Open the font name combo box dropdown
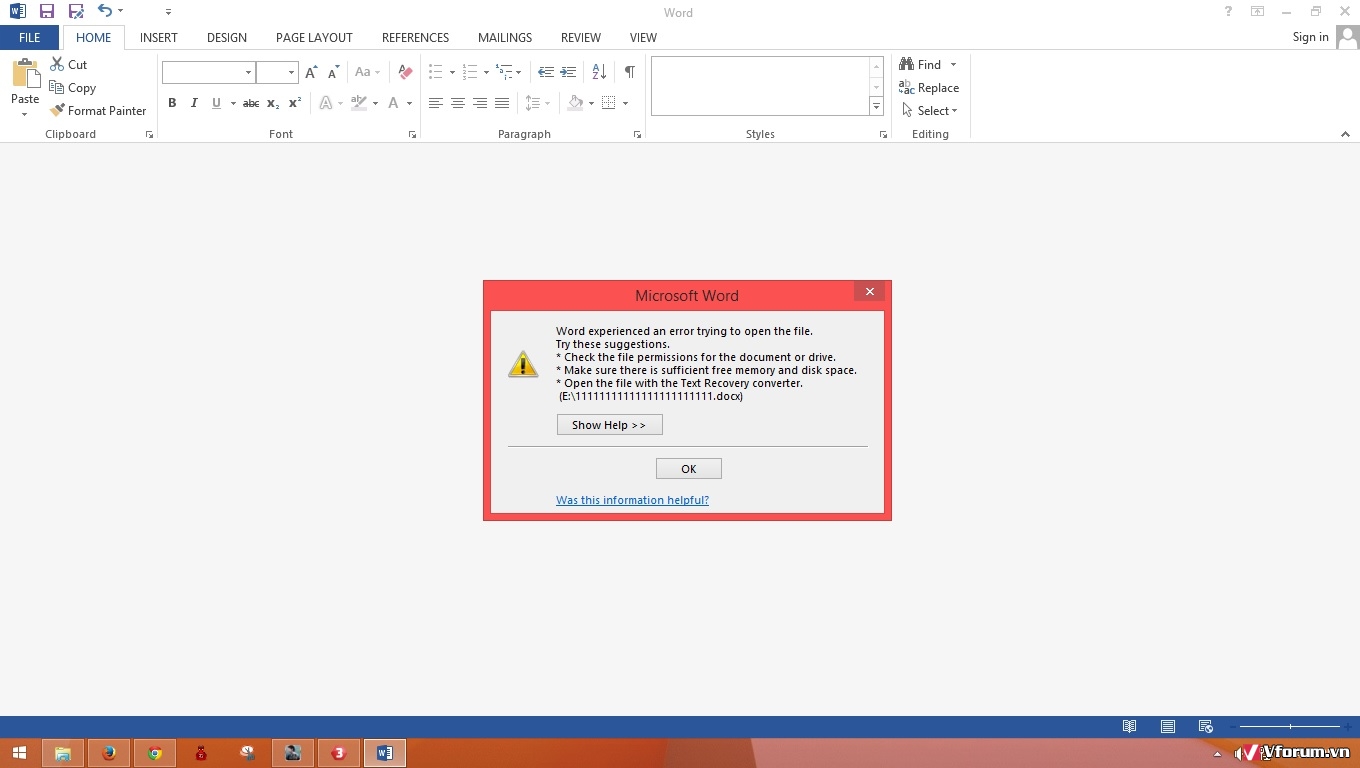 tap(248, 72)
